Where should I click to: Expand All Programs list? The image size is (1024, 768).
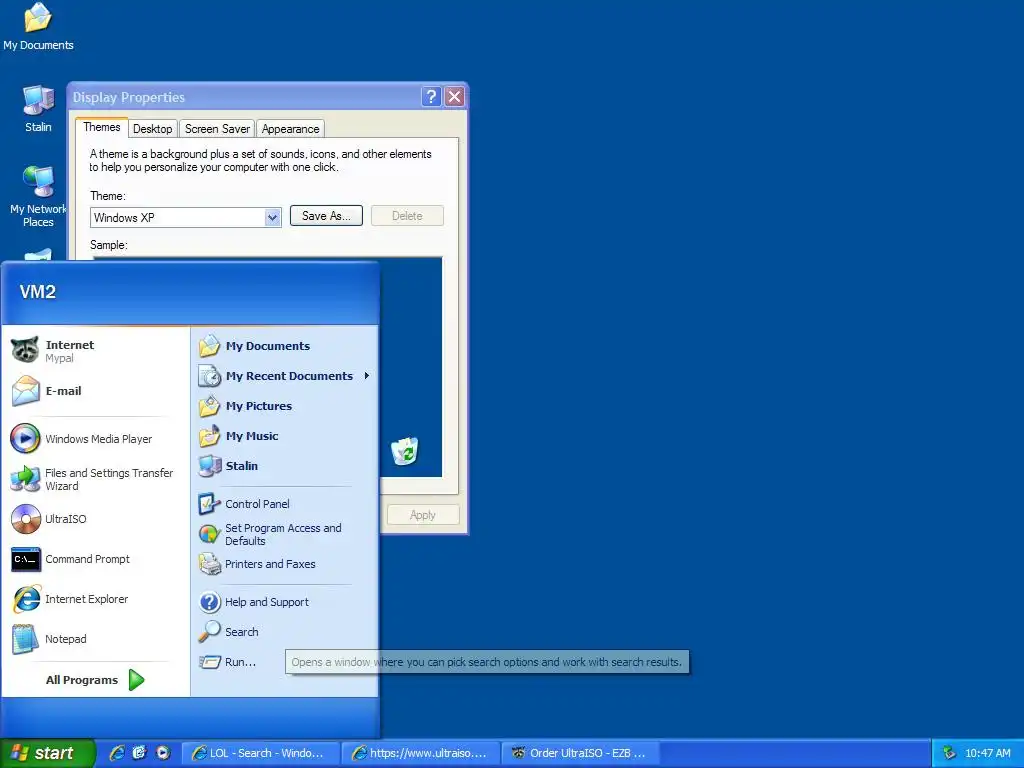tap(95, 680)
